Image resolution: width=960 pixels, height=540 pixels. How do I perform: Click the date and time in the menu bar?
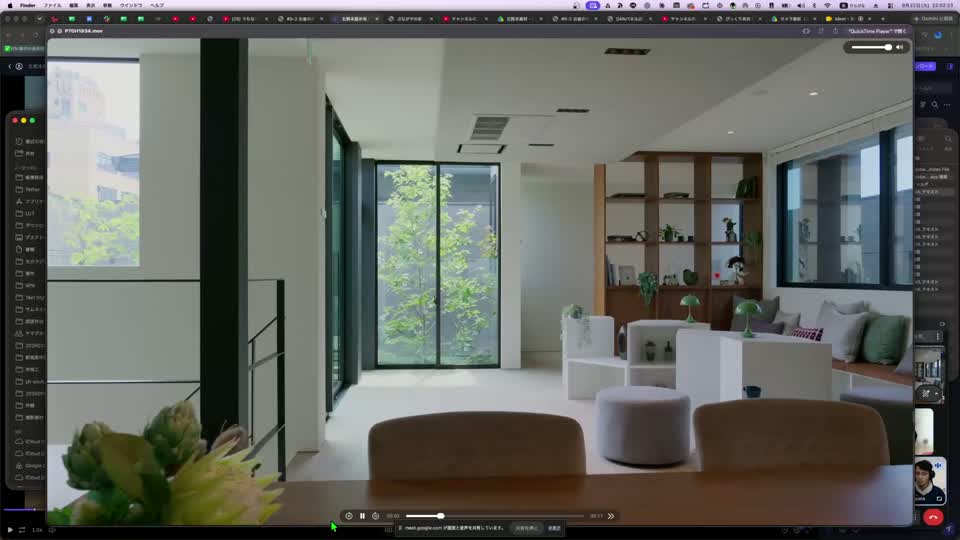(x=926, y=5)
